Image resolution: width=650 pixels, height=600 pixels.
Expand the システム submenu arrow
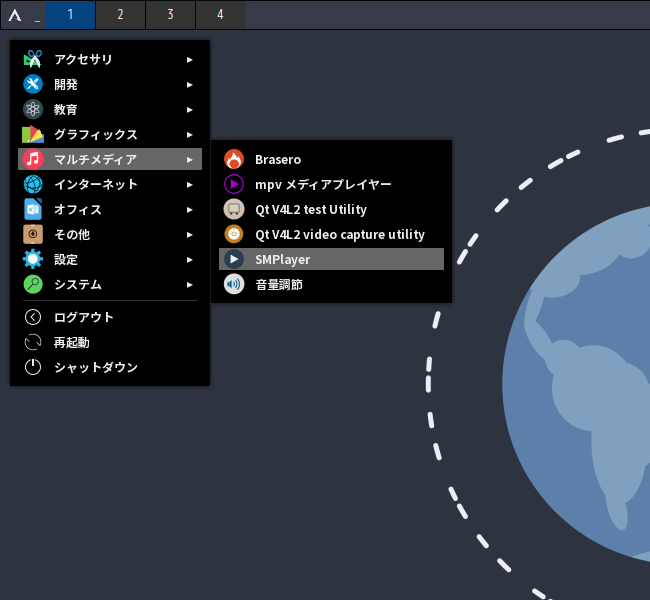point(189,285)
